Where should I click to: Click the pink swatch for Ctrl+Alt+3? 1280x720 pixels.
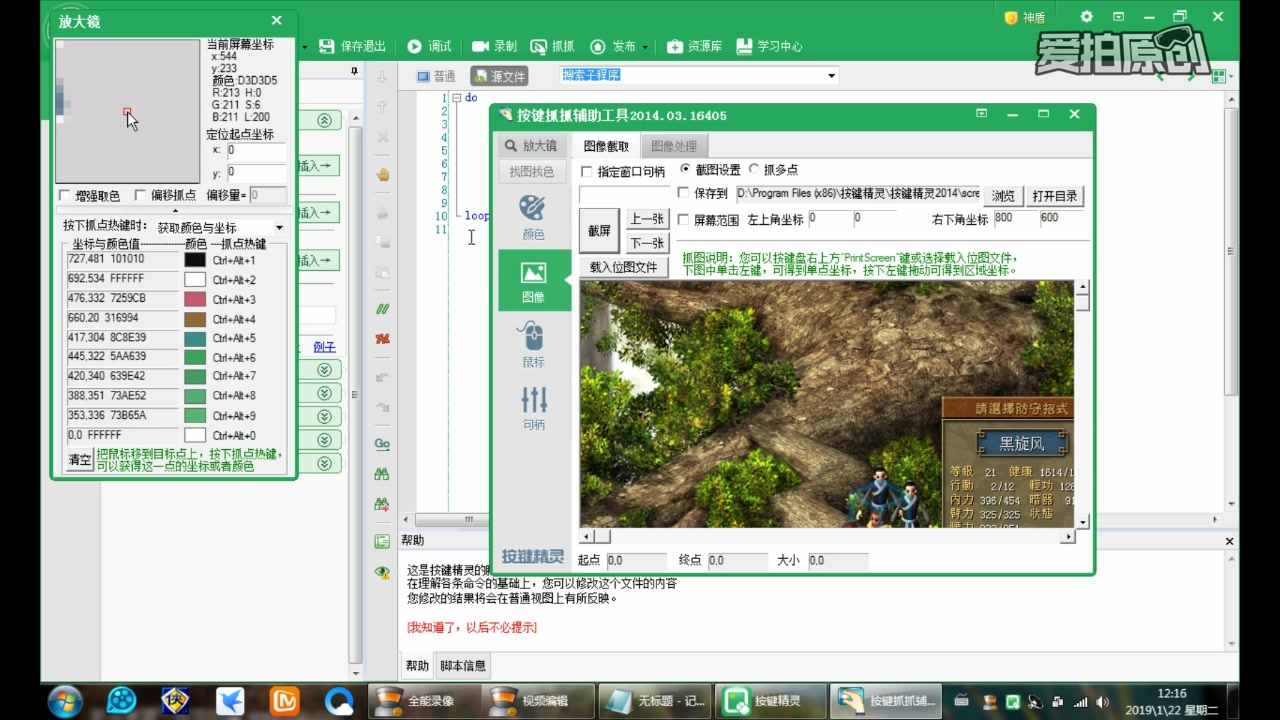click(195, 299)
